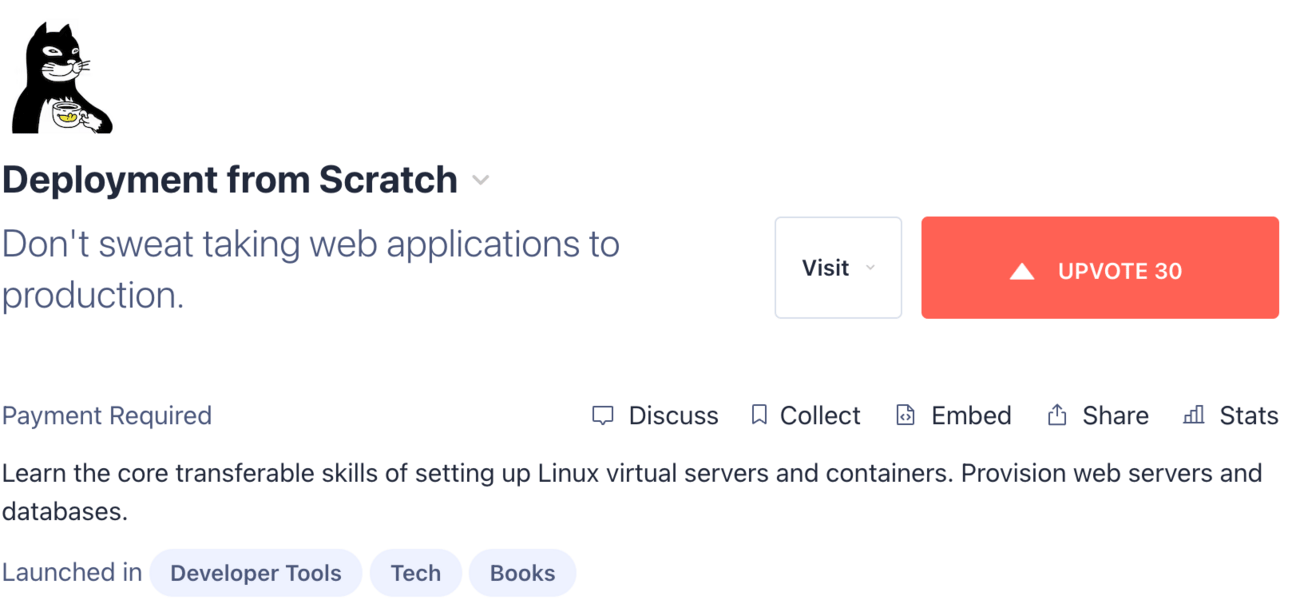Click the Collect bookmark icon
The width and height of the screenshot is (1292, 612).
pos(759,415)
